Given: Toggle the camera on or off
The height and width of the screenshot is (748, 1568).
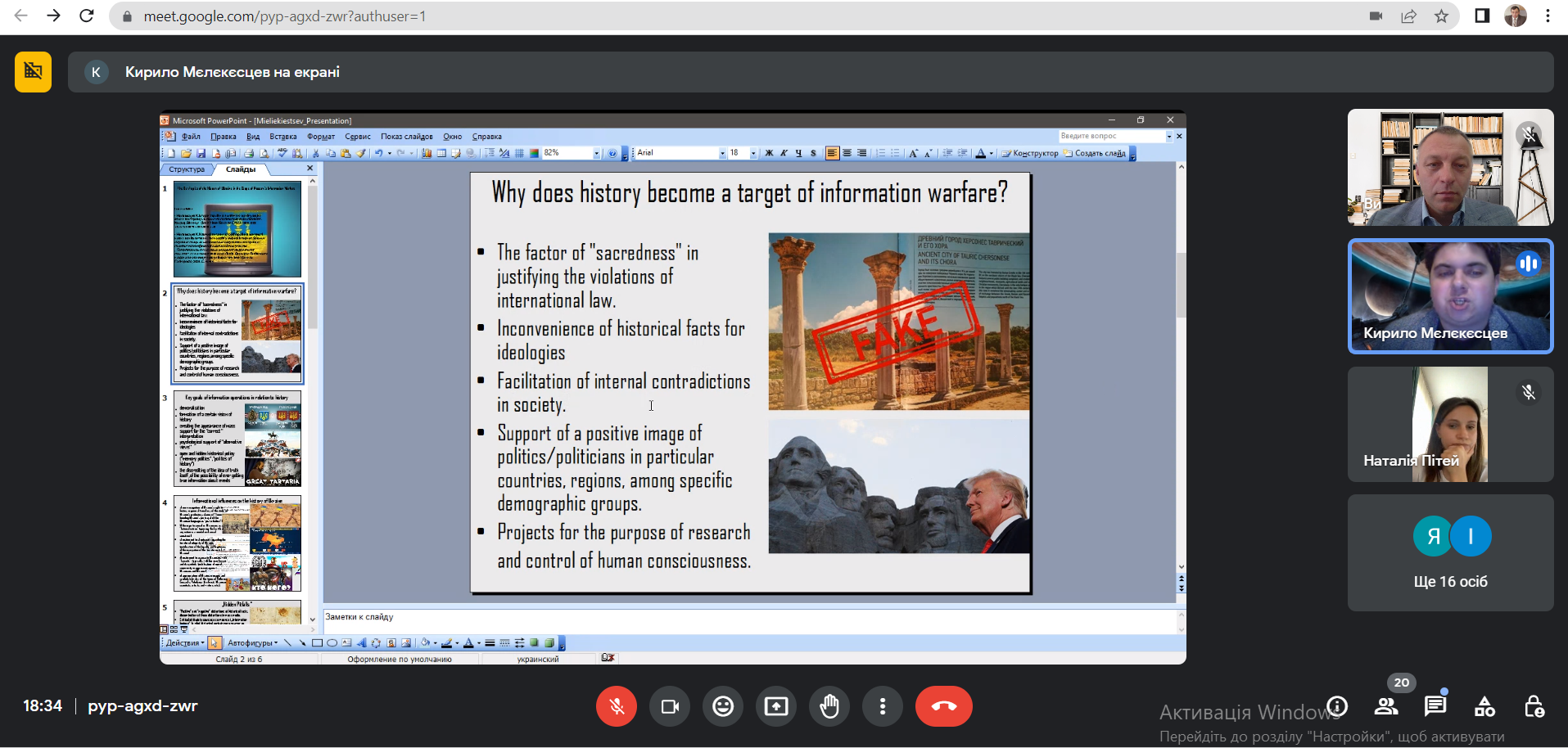Looking at the screenshot, I should (x=670, y=706).
